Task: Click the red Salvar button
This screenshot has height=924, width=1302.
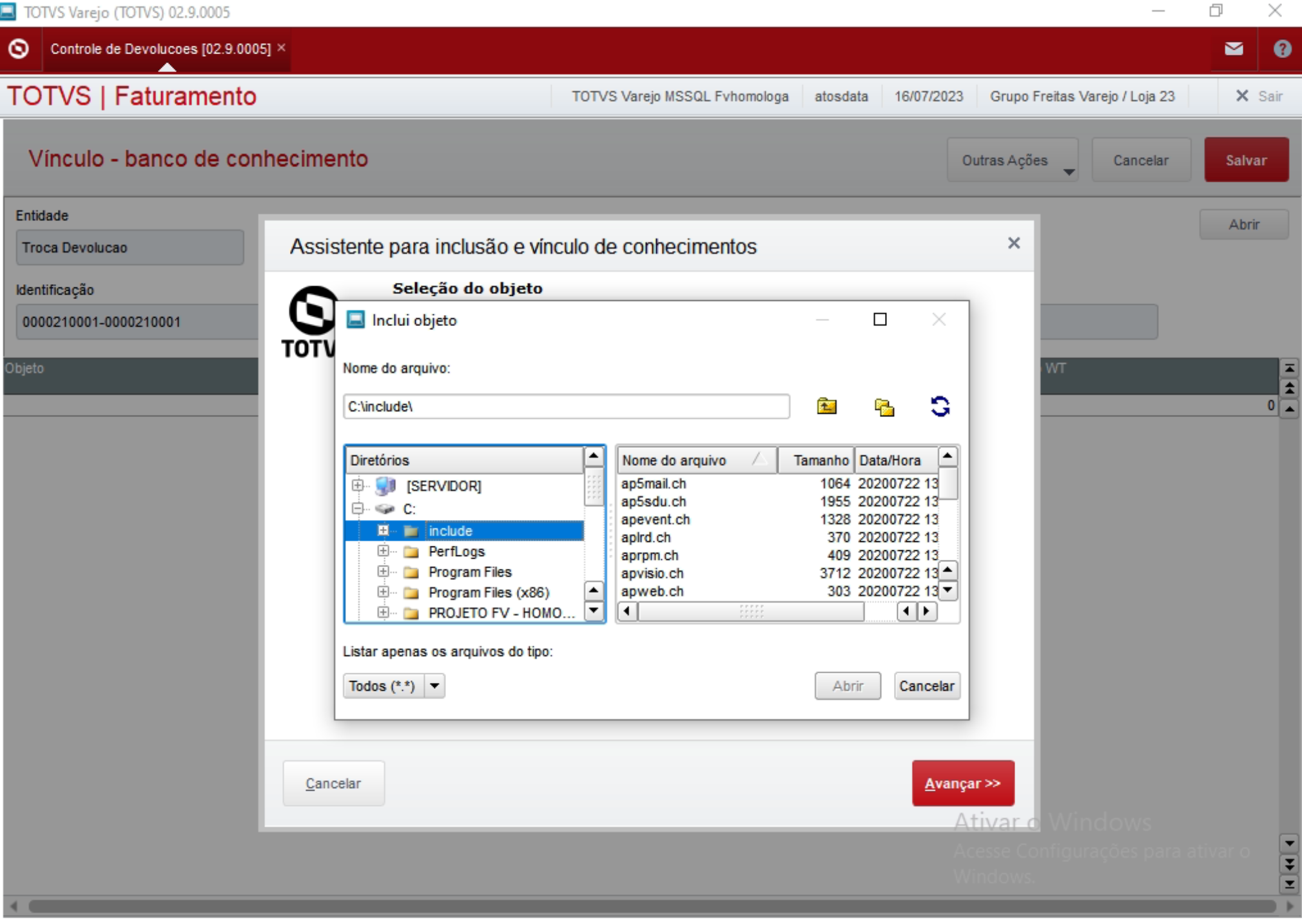Action: pos(1246,160)
